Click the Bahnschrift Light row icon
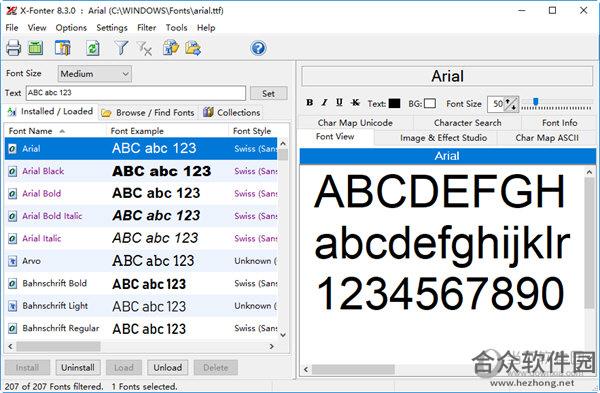The height and width of the screenshot is (393, 600). 13,306
